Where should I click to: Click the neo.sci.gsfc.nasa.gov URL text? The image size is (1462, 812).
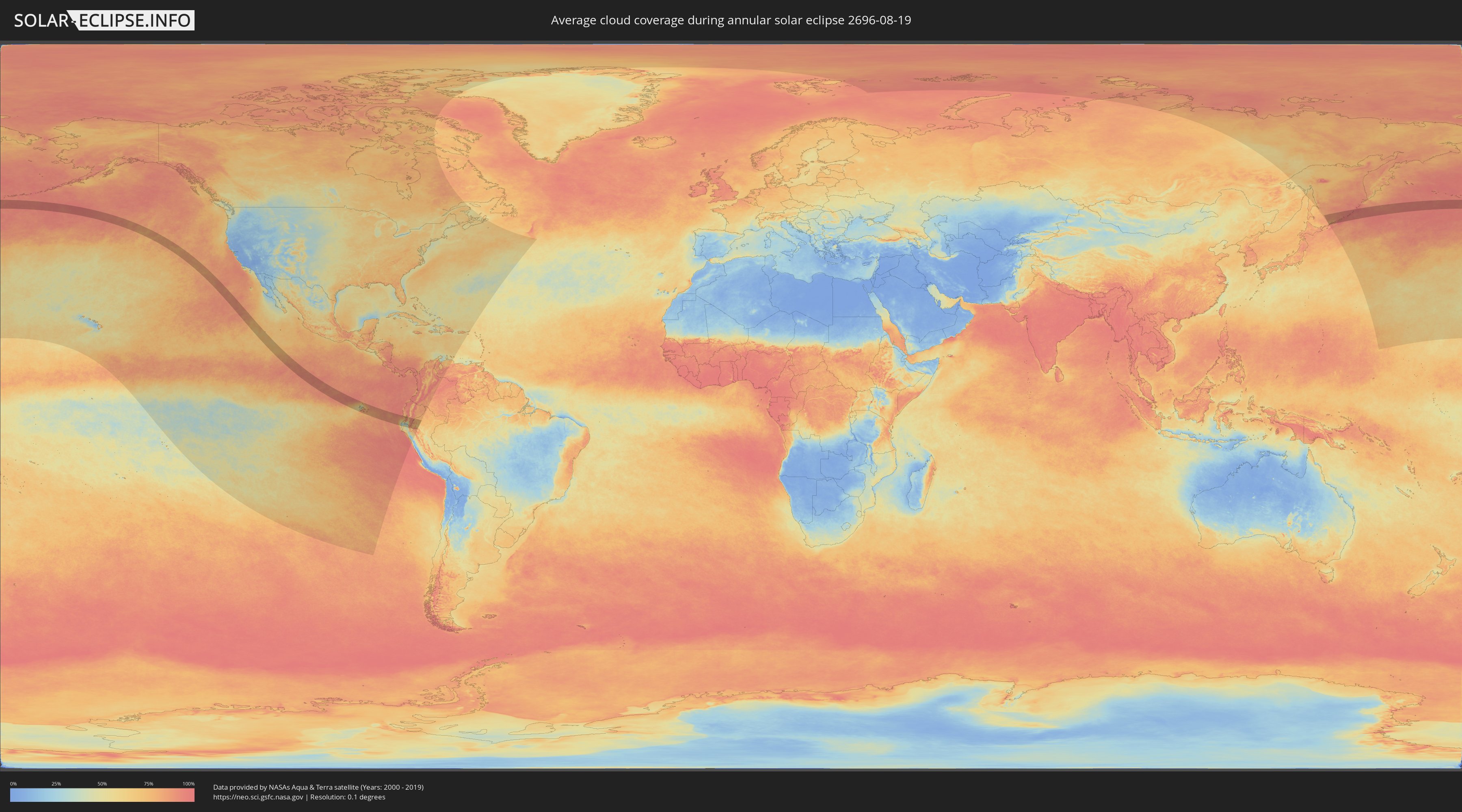click(258, 797)
